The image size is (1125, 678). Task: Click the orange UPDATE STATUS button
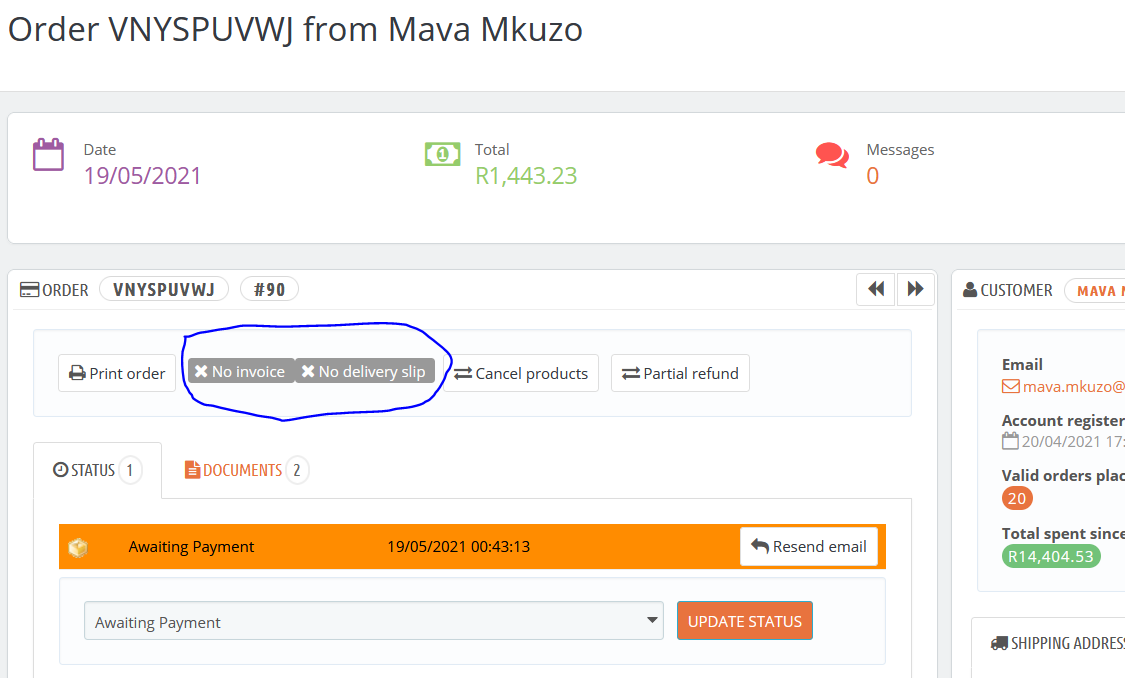click(x=745, y=621)
